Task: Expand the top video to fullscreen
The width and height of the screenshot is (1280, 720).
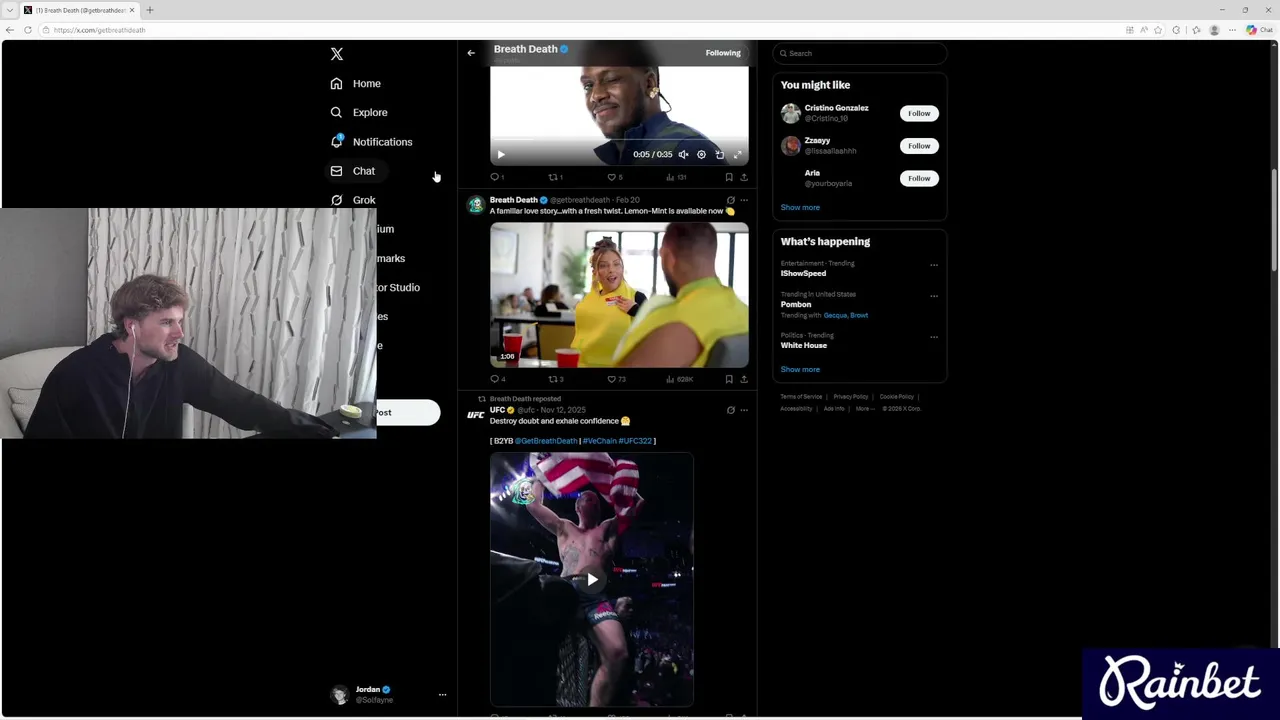Action: (x=738, y=155)
